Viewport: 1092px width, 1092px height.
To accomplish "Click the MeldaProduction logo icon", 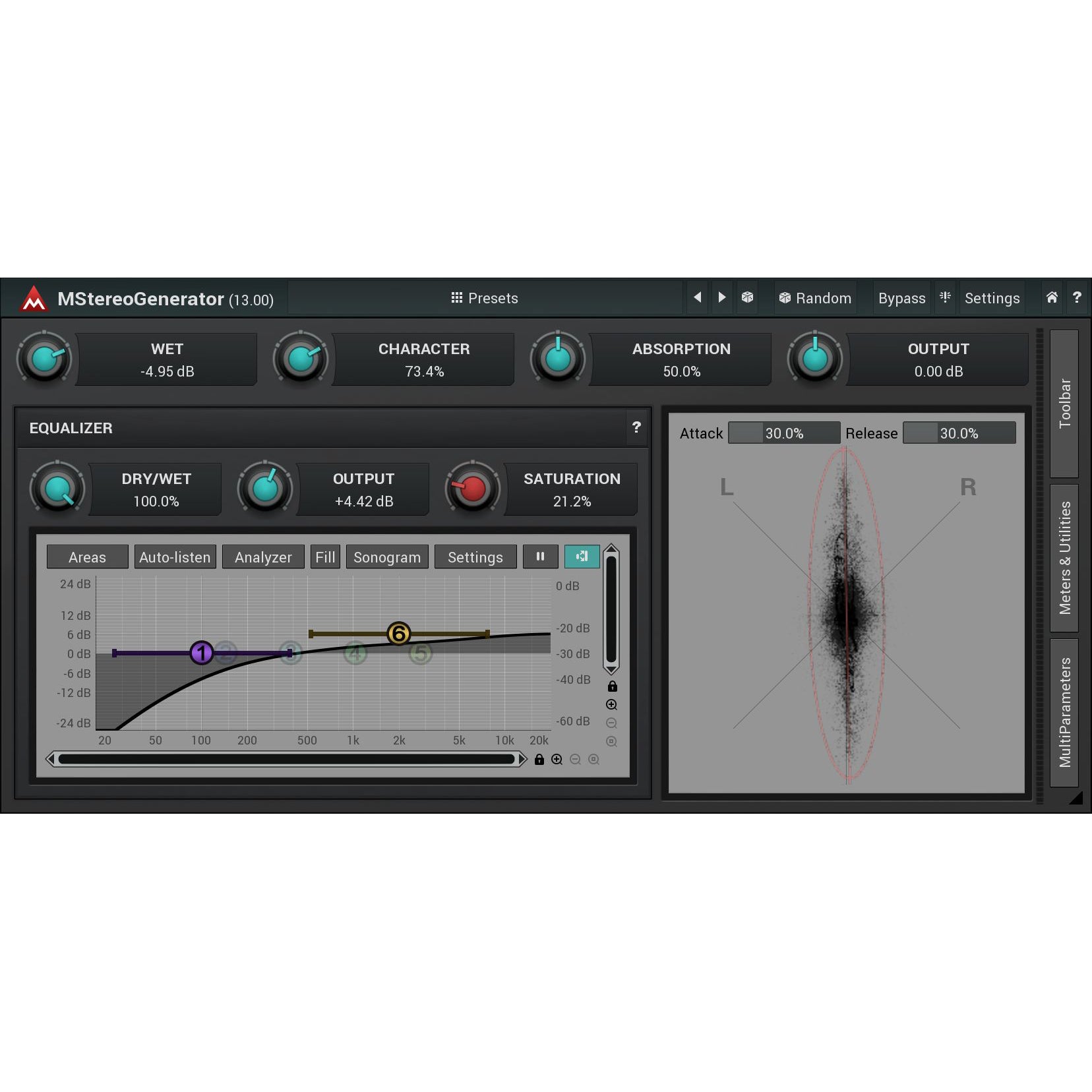I will [34, 299].
